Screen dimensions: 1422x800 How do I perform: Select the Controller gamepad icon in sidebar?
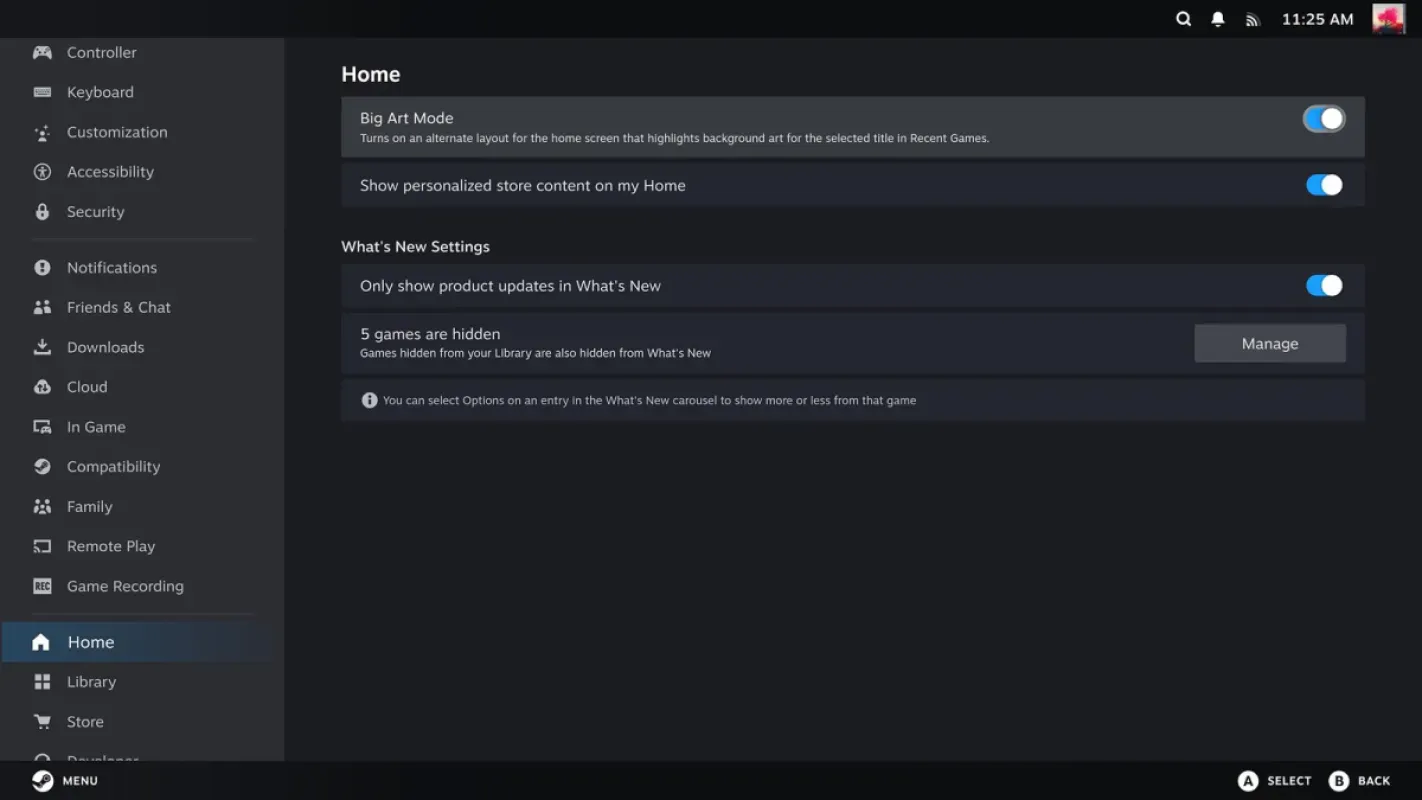[42, 52]
